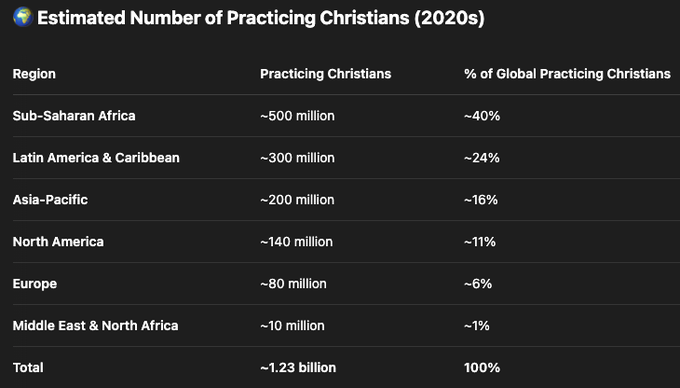Select the 'Europe' row label
Screen dimensions: 680x388
tap(35, 284)
